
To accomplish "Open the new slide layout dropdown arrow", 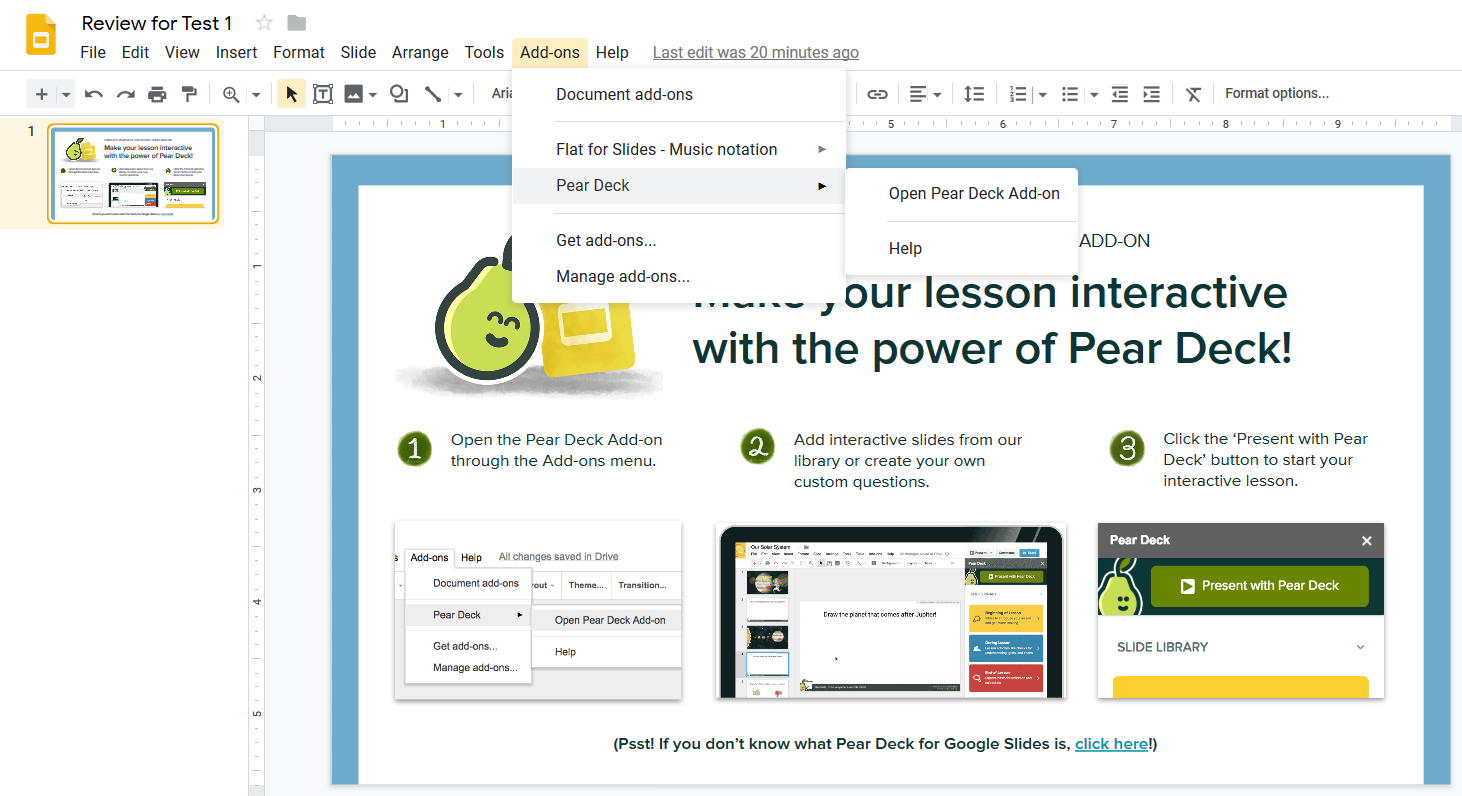I will [x=64, y=93].
